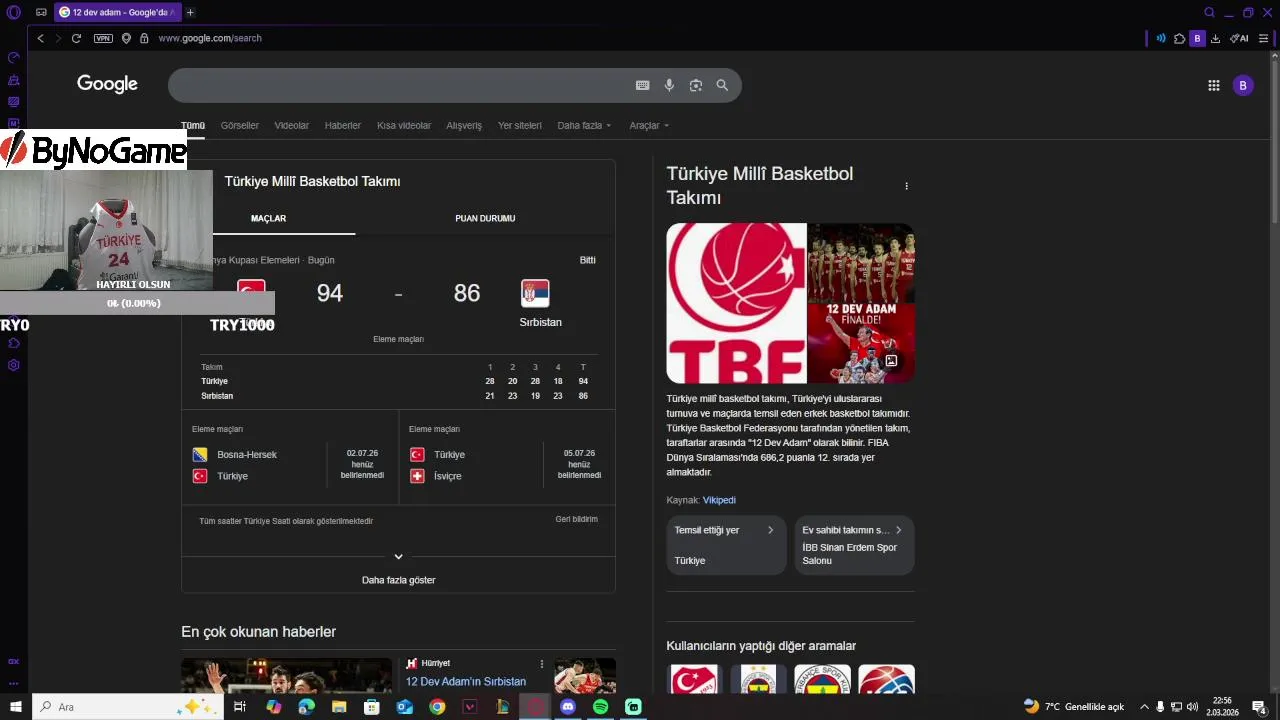Open the on-screen keyboard input tool
This screenshot has height=720, width=1280.
pyautogui.click(x=643, y=86)
